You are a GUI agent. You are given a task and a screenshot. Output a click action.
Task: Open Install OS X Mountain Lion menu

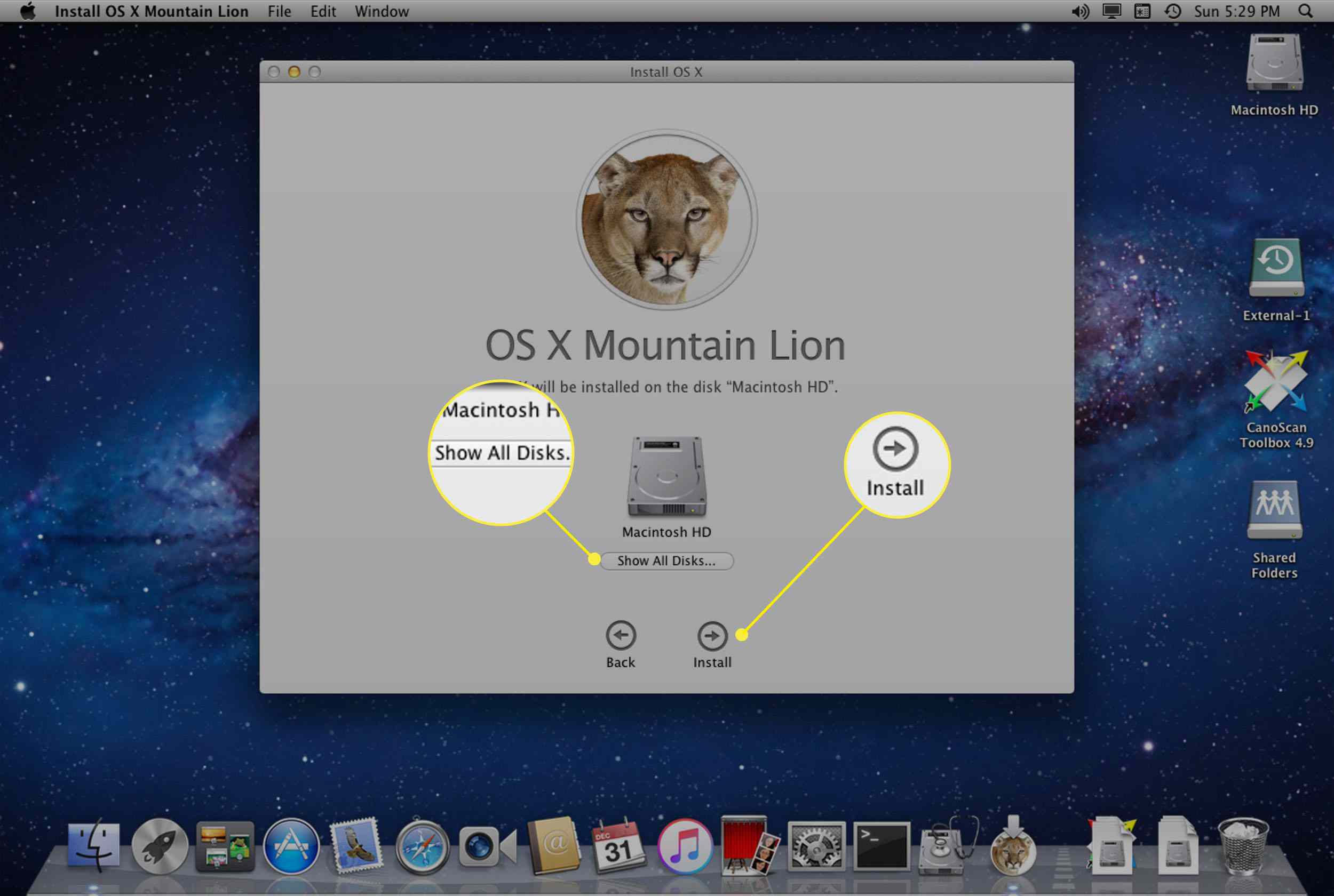tap(152, 11)
